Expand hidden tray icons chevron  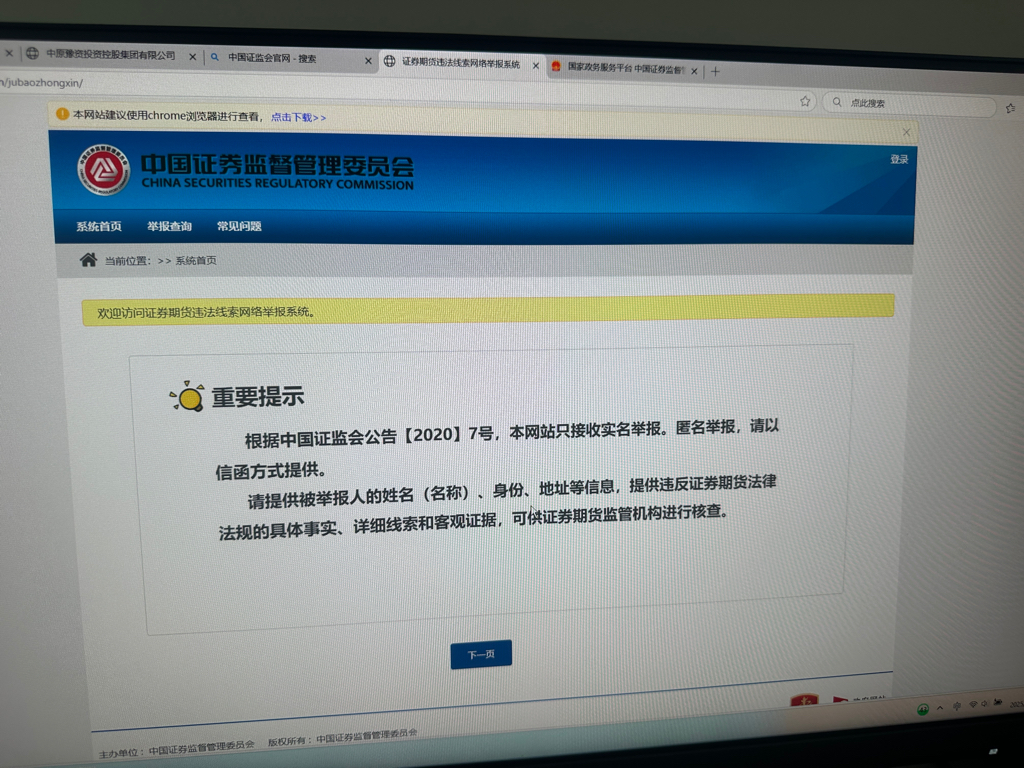940,708
